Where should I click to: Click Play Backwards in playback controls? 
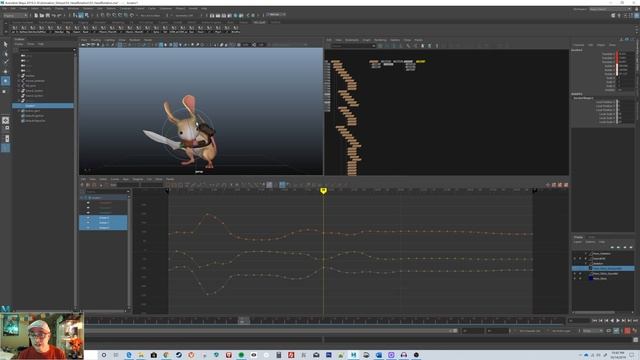(612, 321)
